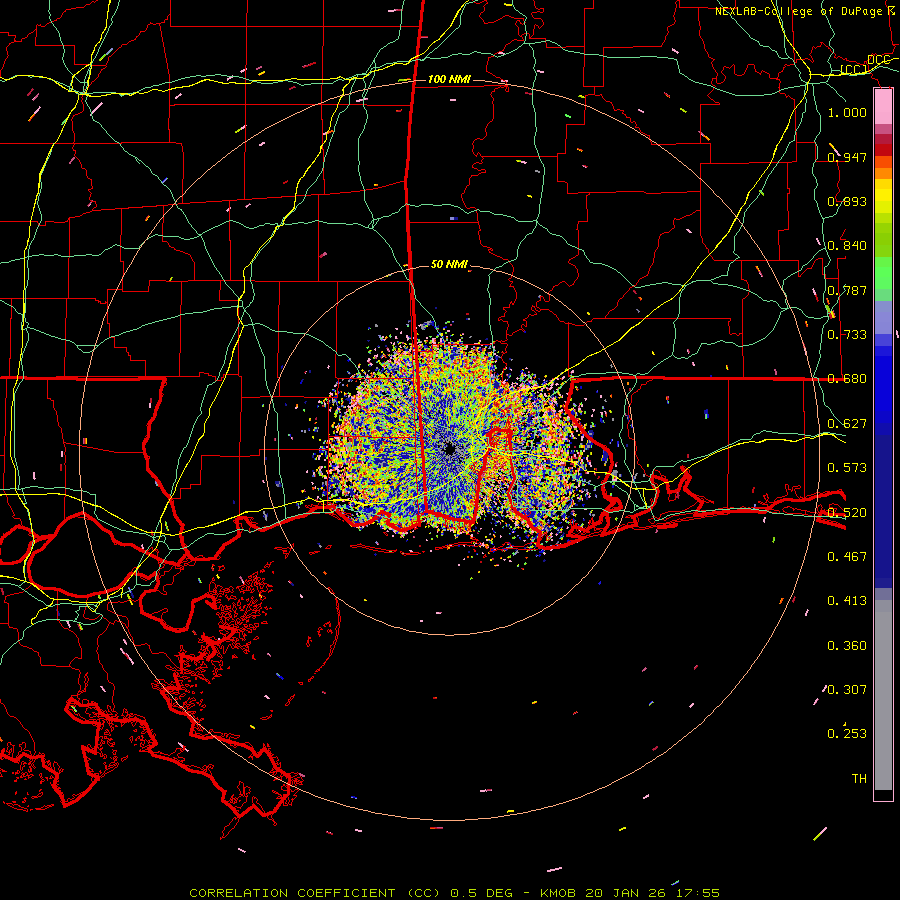Viewport: 900px width, 900px height.
Task: Click the 0.573 scale value
Action: [847, 468]
